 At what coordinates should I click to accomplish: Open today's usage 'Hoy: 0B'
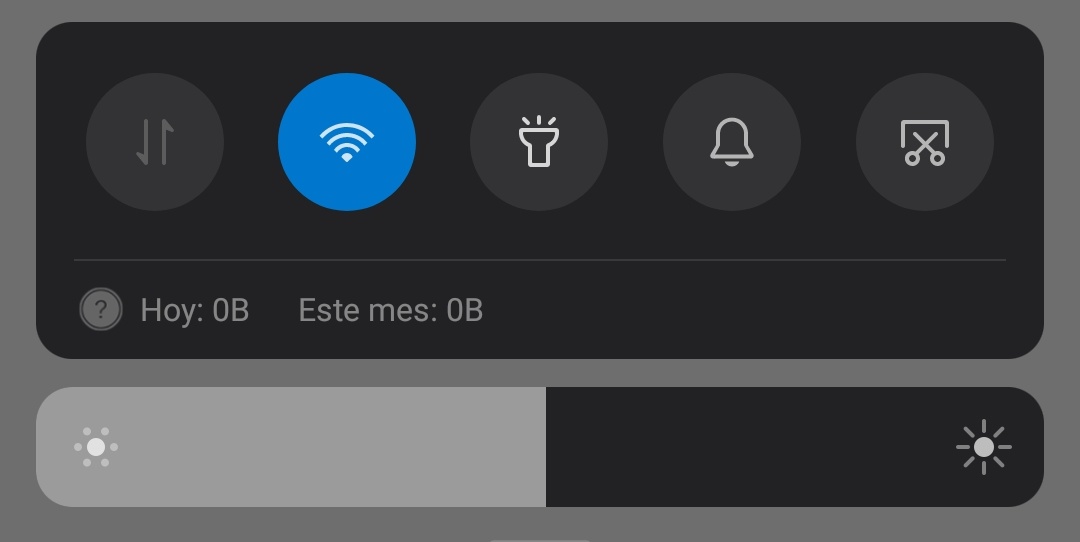tap(194, 310)
